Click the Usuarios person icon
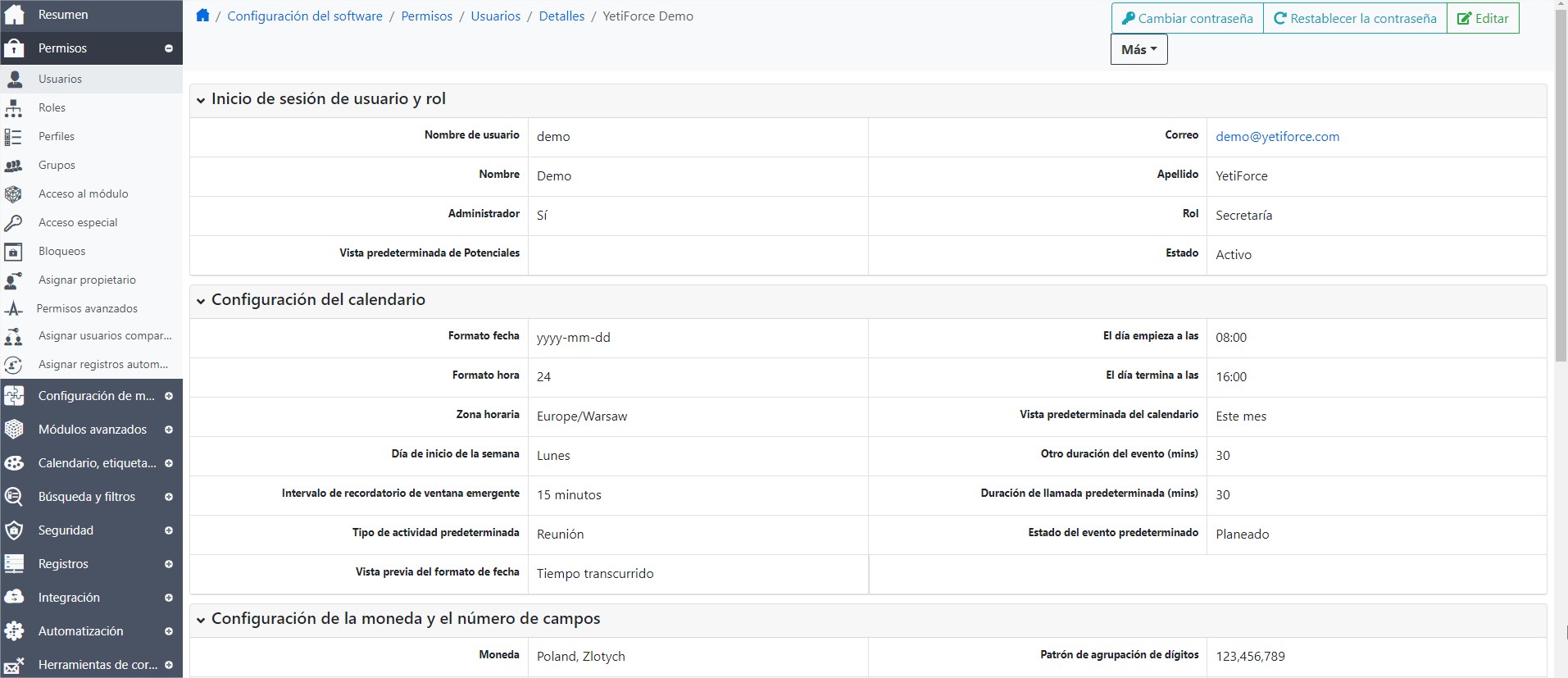Image resolution: width=1568 pixels, height=678 pixels. point(14,79)
